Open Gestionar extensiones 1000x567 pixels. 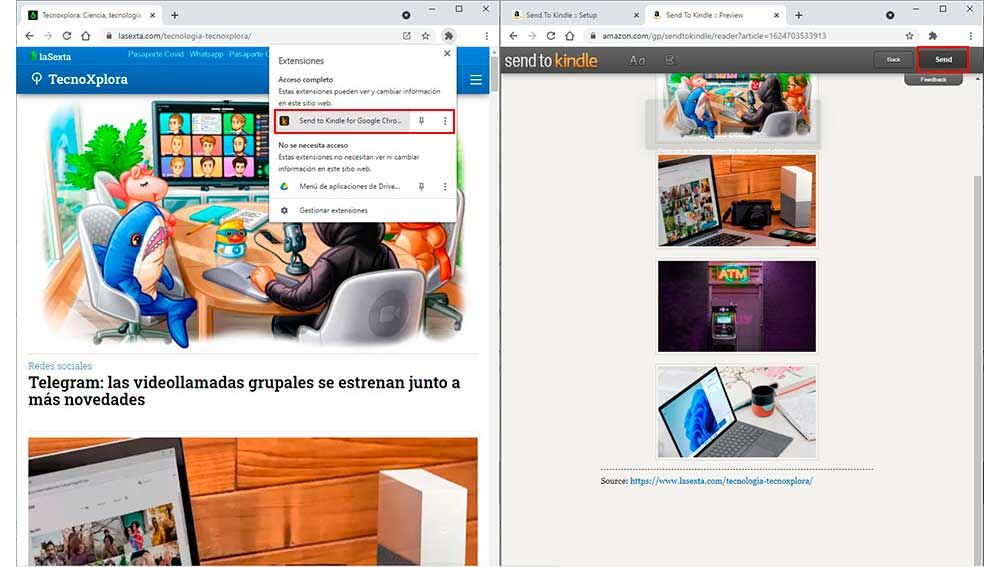click(x=333, y=210)
